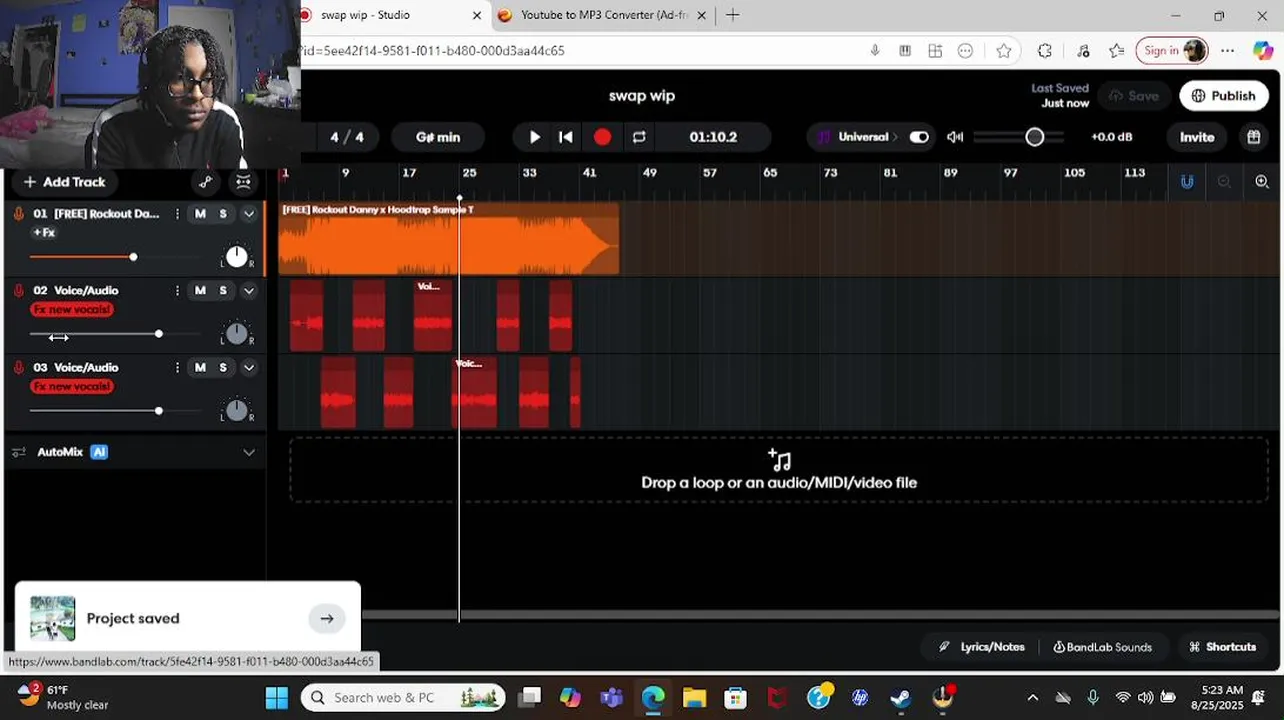
Task: Publish the swap wip project
Action: [1223, 96]
